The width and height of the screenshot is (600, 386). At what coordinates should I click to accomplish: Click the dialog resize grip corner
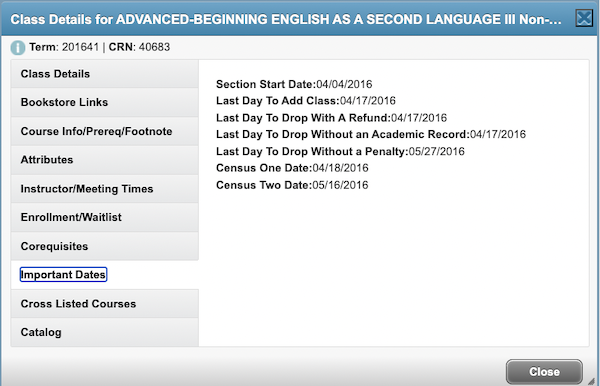pos(592,381)
